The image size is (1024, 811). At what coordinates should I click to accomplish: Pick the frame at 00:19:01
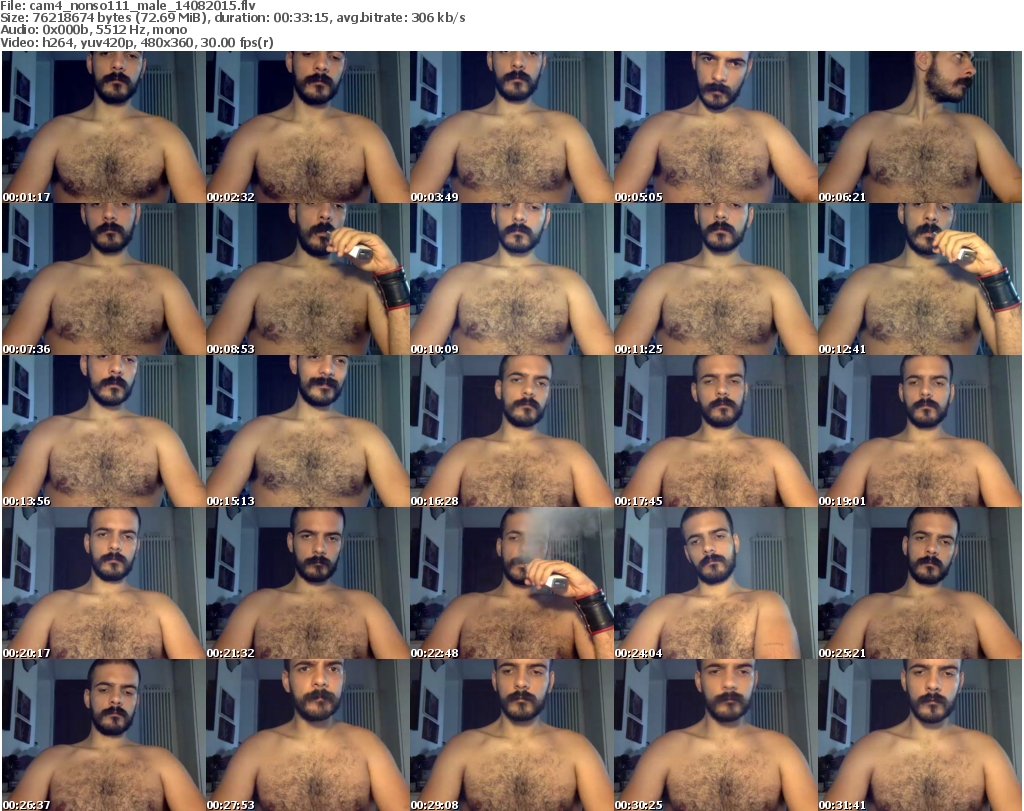[x=920, y=432]
